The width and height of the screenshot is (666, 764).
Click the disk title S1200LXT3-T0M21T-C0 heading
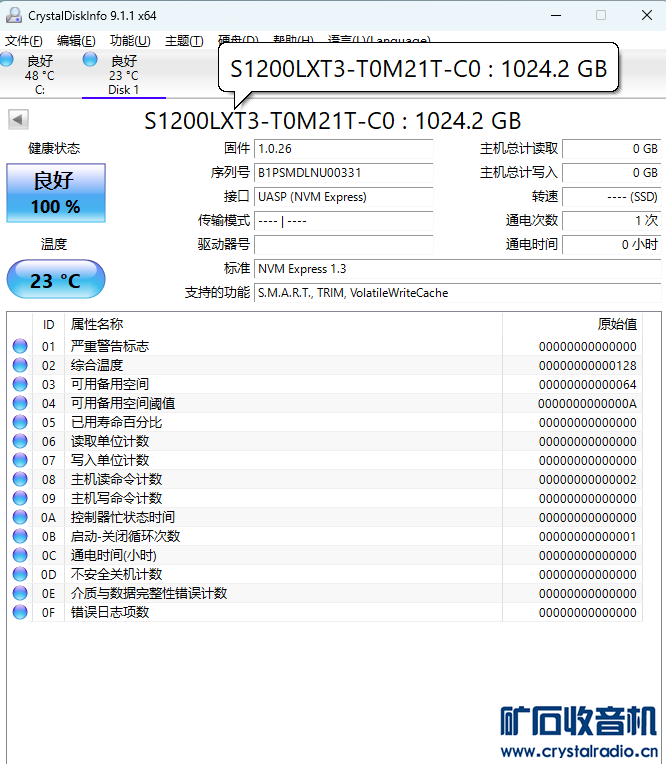[333, 121]
